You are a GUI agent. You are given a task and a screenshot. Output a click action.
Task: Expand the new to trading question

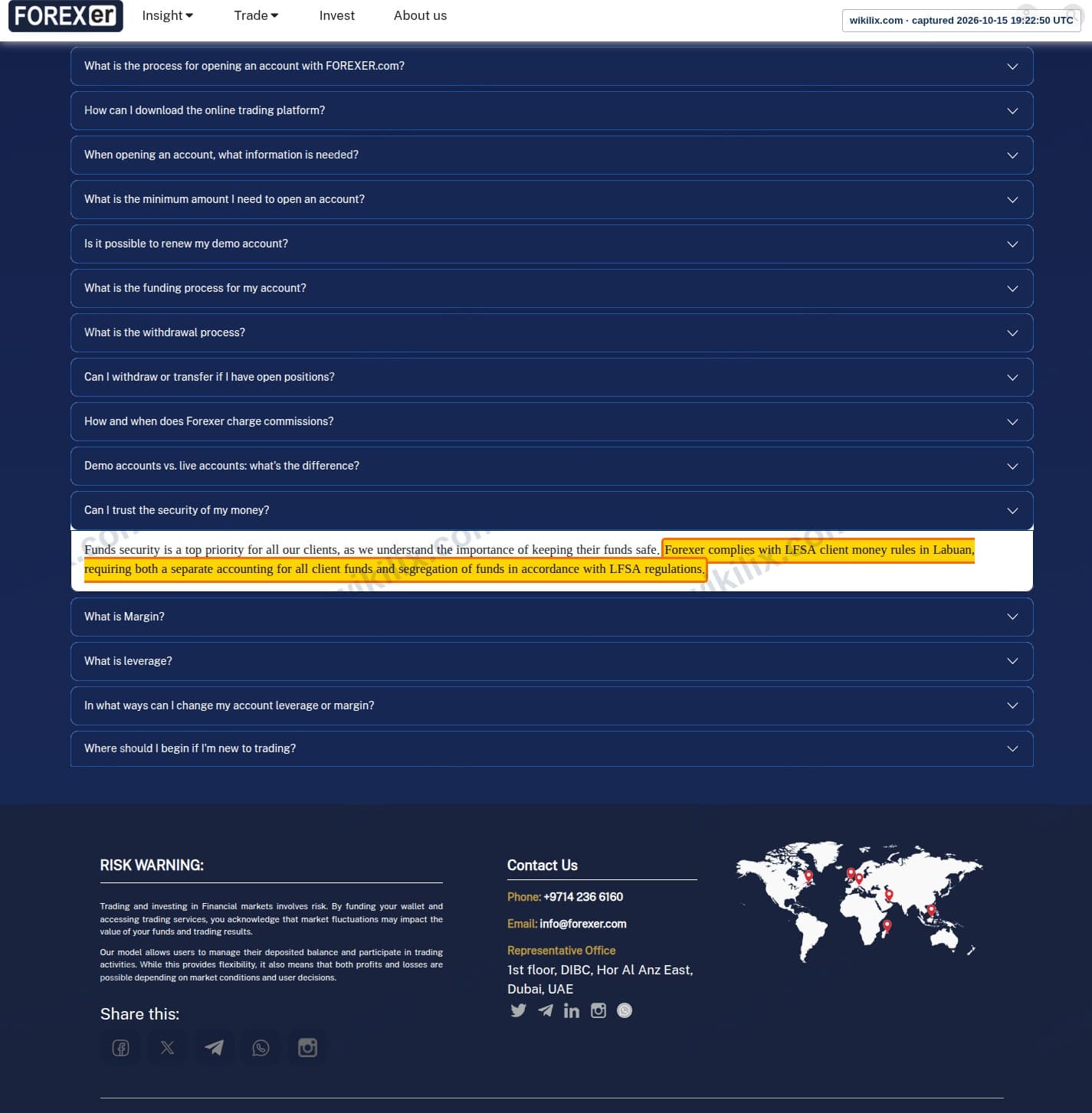click(552, 748)
